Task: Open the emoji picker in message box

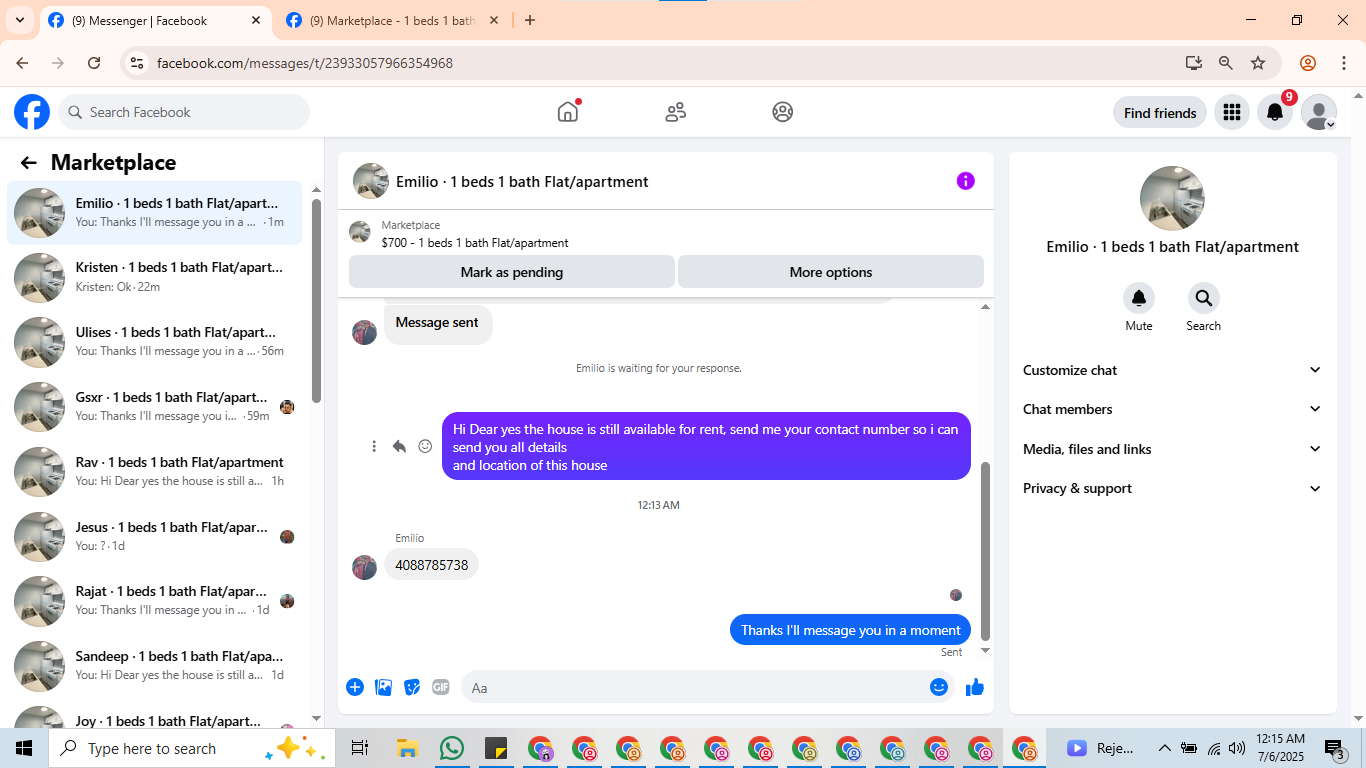Action: coord(938,687)
